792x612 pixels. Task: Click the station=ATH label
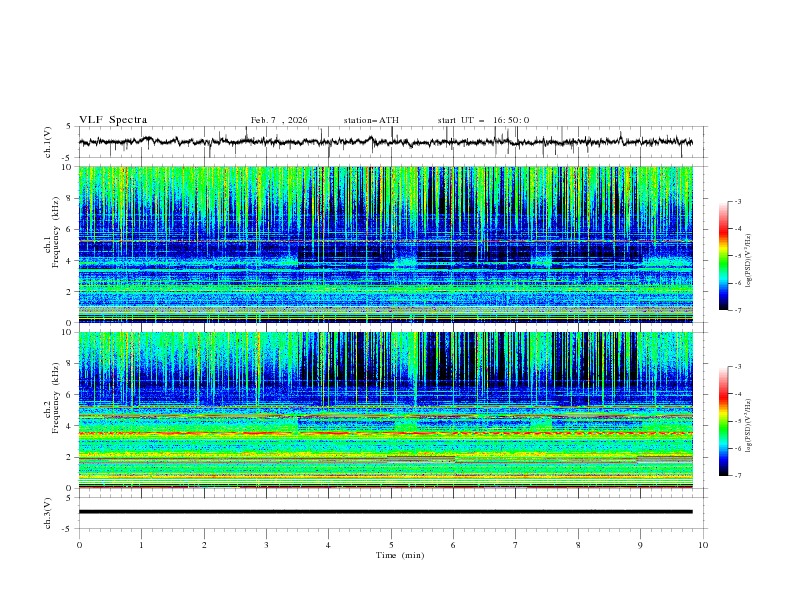click(x=371, y=120)
